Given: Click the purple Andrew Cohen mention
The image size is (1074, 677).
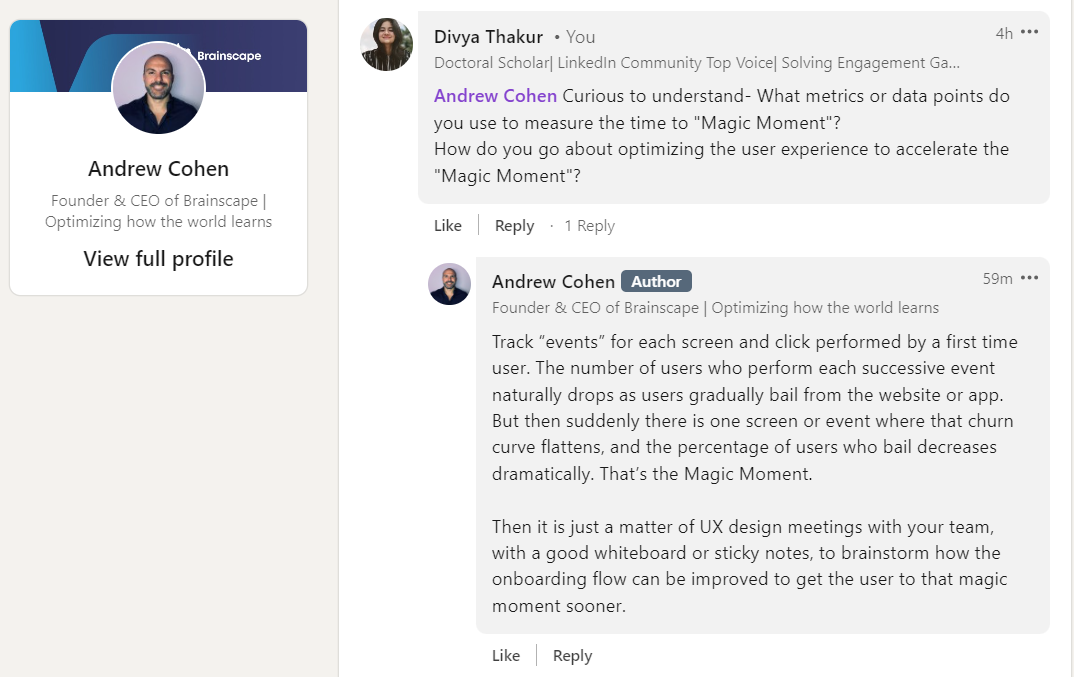Looking at the screenshot, I should pyautogui.click(x=495, y=96).
